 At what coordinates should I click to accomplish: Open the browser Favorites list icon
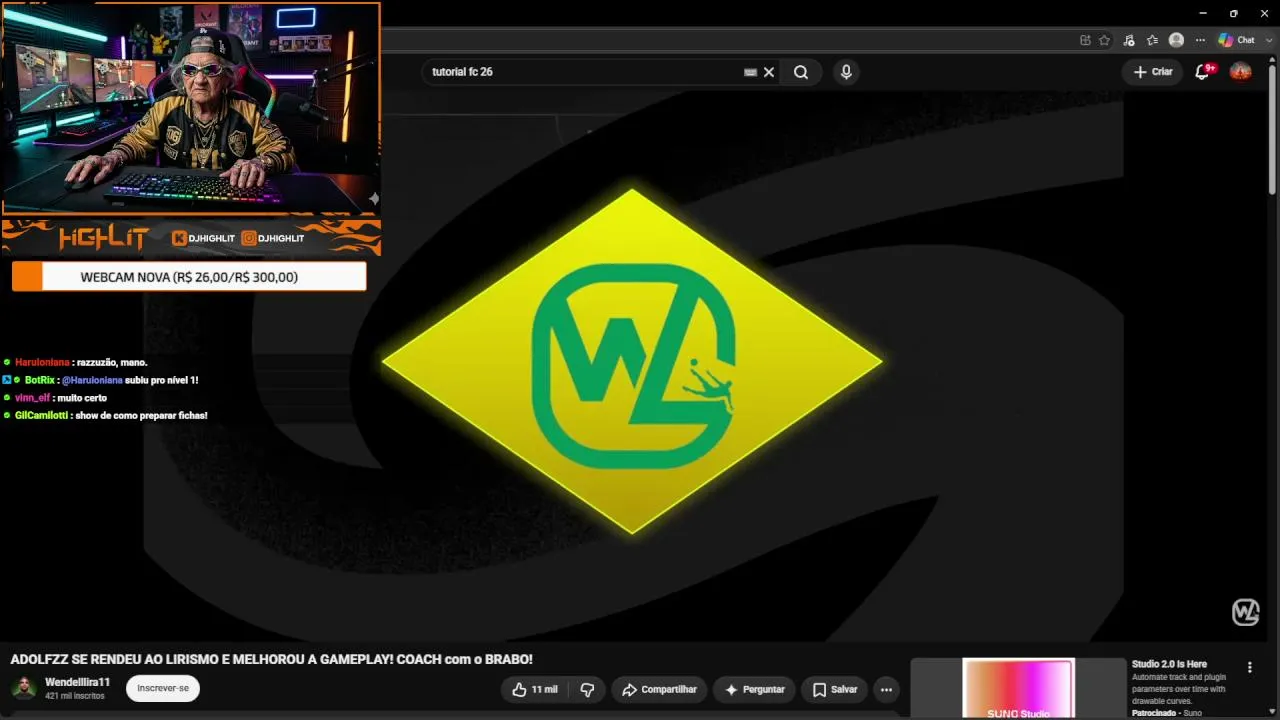[1152, 40]
